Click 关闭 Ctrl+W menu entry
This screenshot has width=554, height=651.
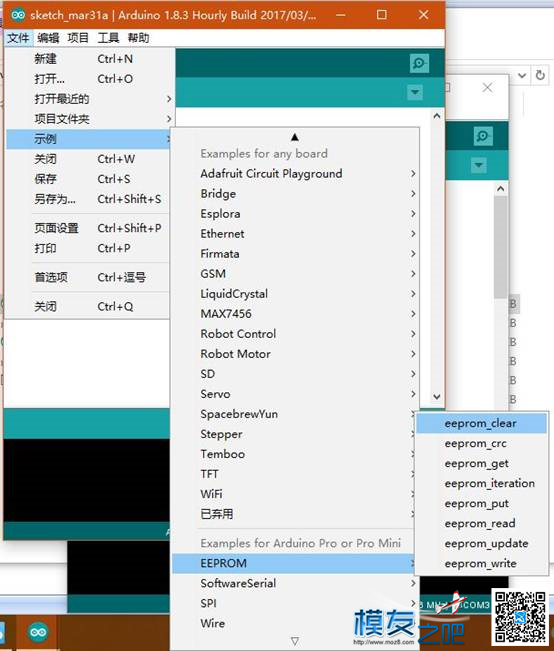(x=89, y=159)
